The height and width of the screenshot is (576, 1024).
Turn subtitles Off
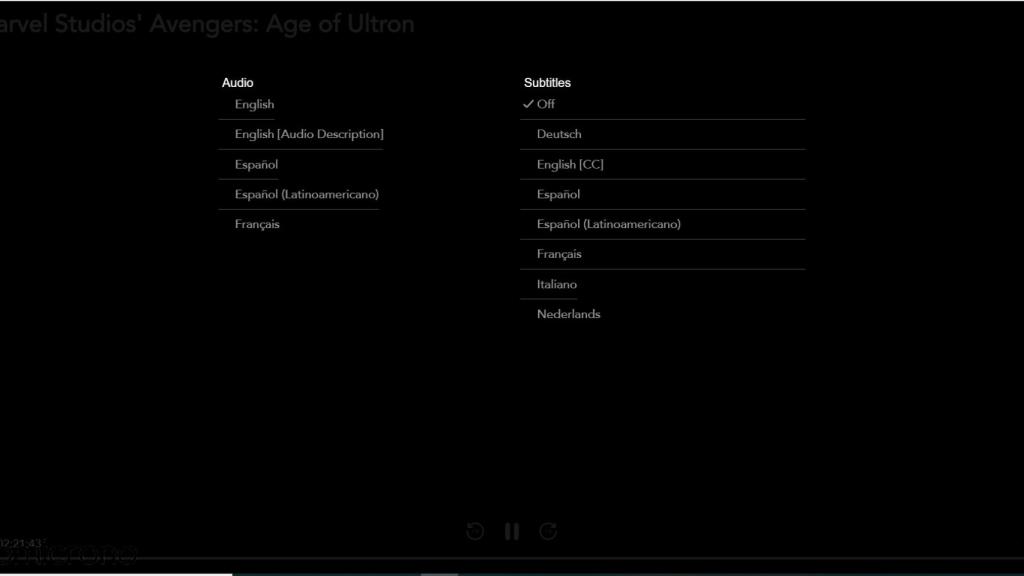(545, 104)
